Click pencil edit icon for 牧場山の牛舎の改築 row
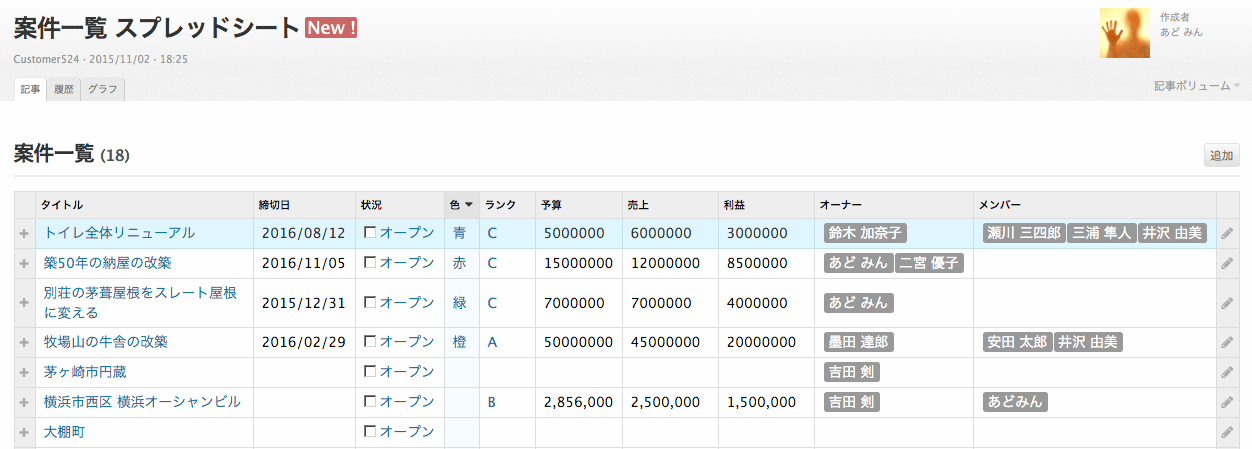1252x449 pixels. coord(1227,343)
